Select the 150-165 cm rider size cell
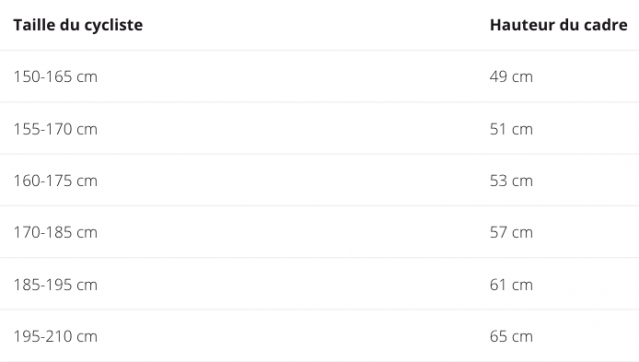 [x=55, y=77]
